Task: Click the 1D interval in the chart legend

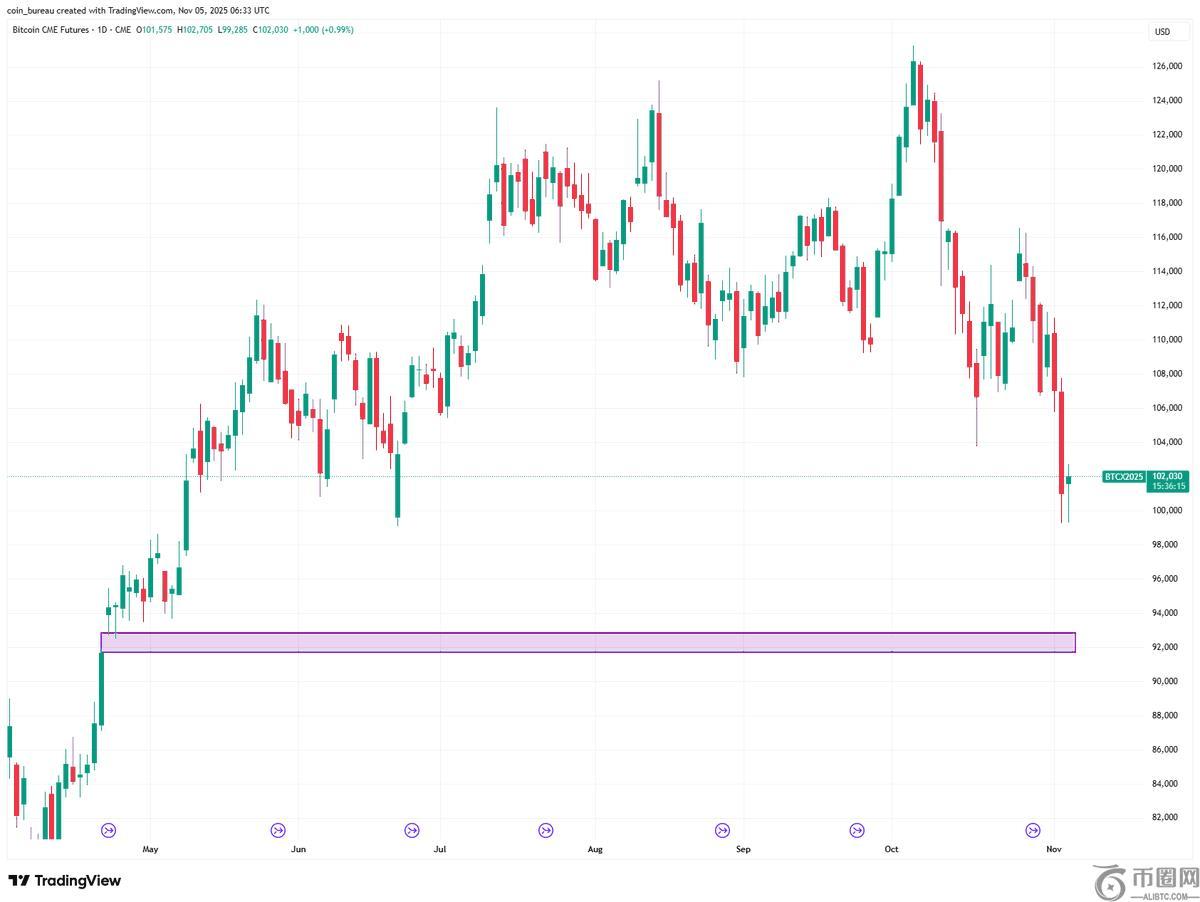Action: point(103,30)
